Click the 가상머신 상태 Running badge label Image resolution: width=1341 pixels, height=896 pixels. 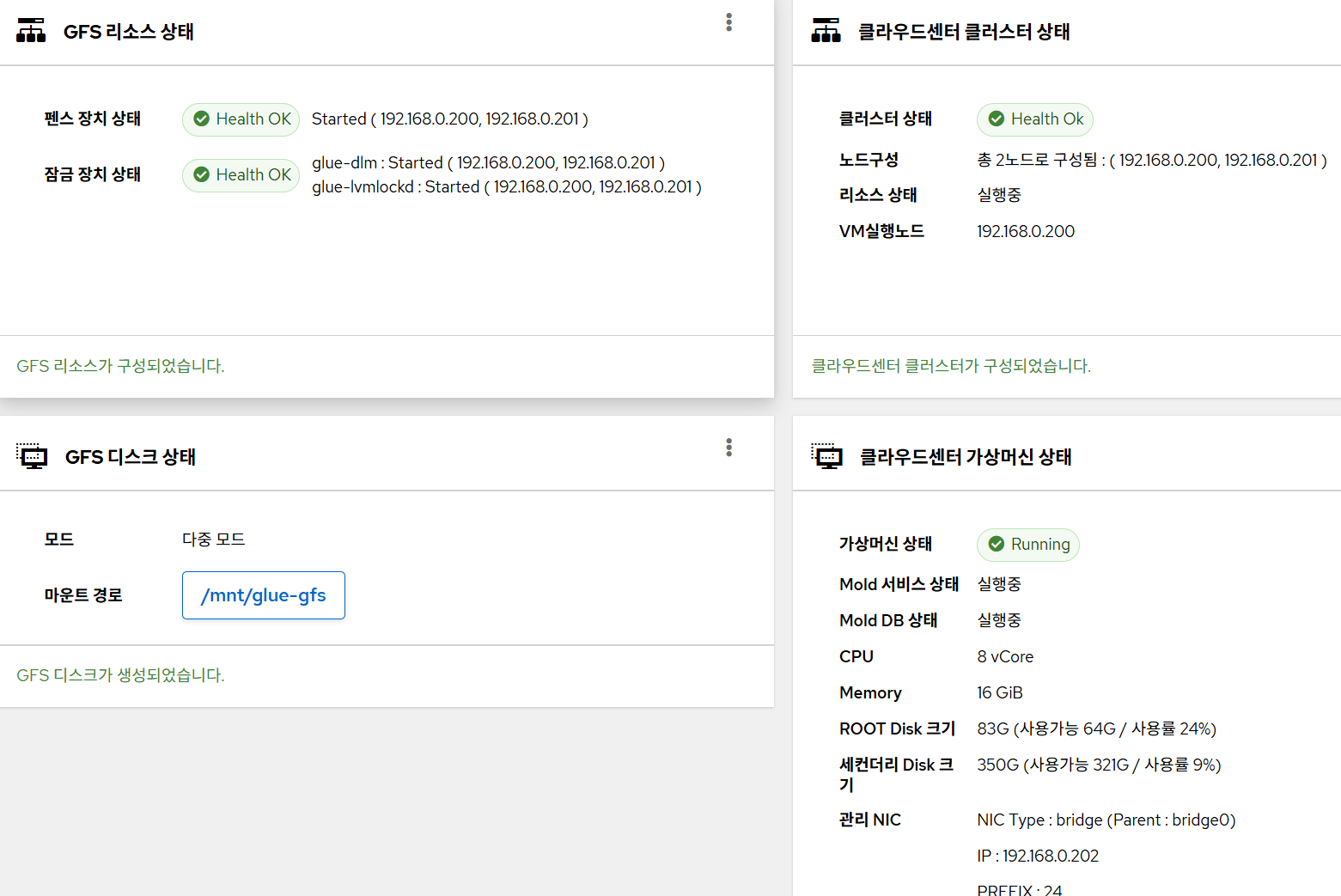(x=1039, y=545)
